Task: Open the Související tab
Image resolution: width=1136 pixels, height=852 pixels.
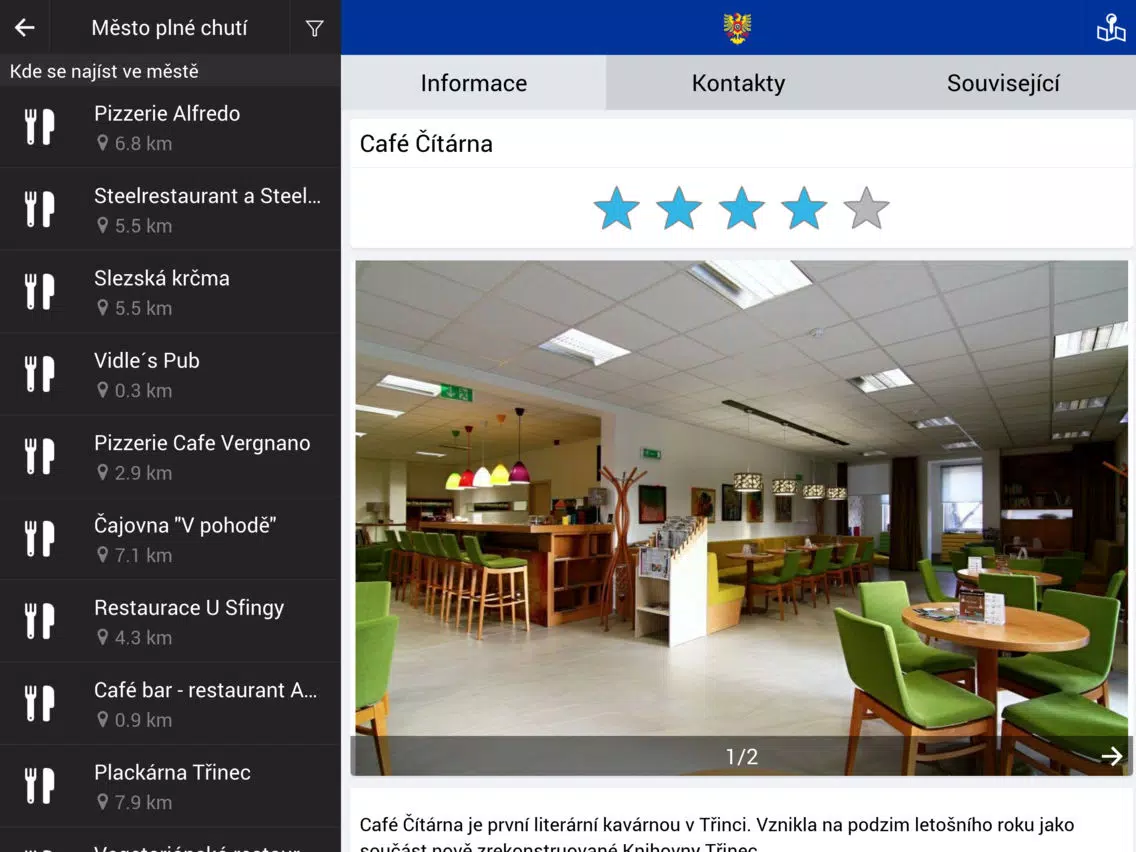Action: pos(1003,83)
